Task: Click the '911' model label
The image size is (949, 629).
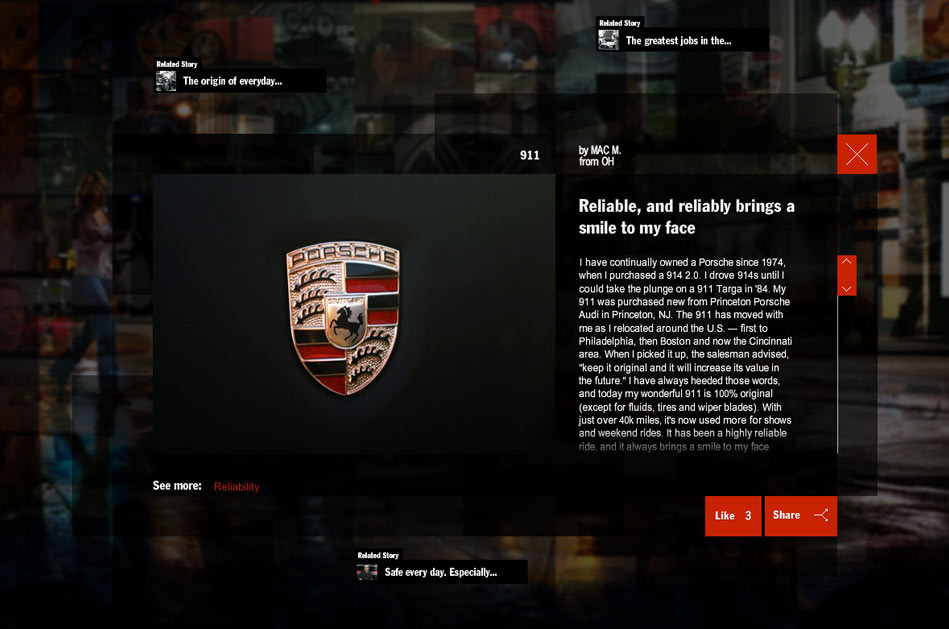Action: coord(530,155)
